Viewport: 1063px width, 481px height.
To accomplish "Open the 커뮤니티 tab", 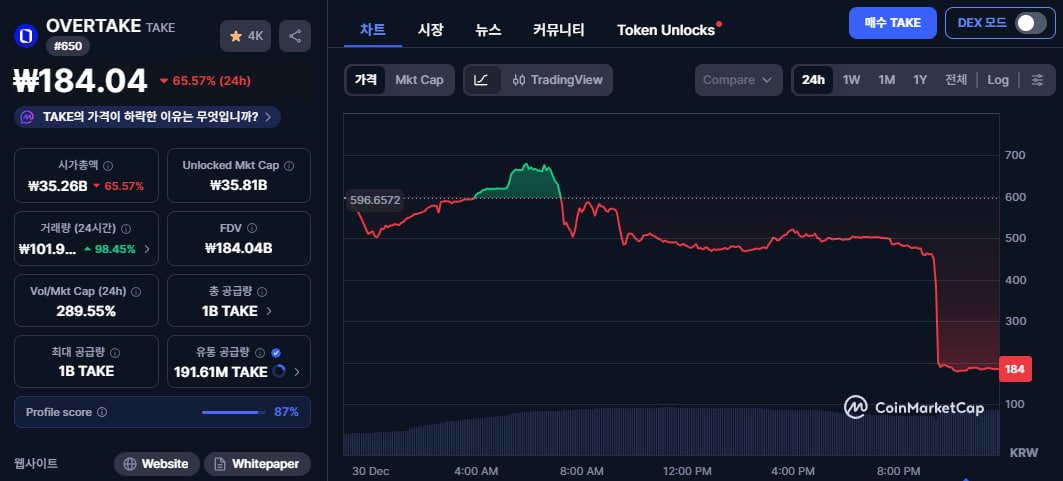I will 559,30.
